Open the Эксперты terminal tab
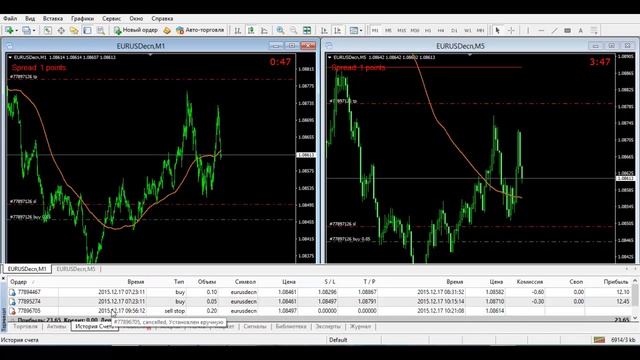Image resolution: width=640 pixels, height=360 pixels. [328, 327]
